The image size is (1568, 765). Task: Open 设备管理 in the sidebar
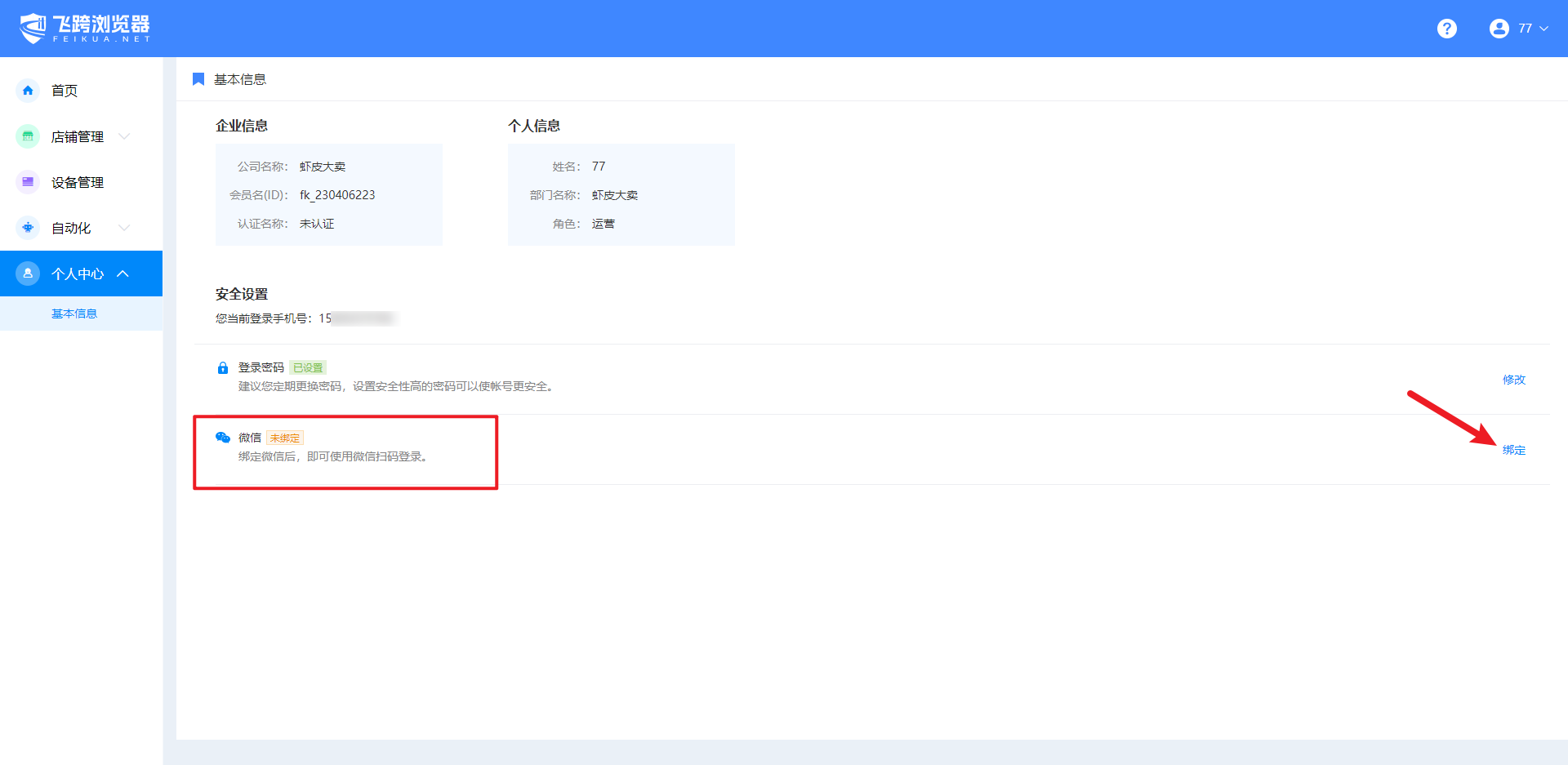point(78,182)
